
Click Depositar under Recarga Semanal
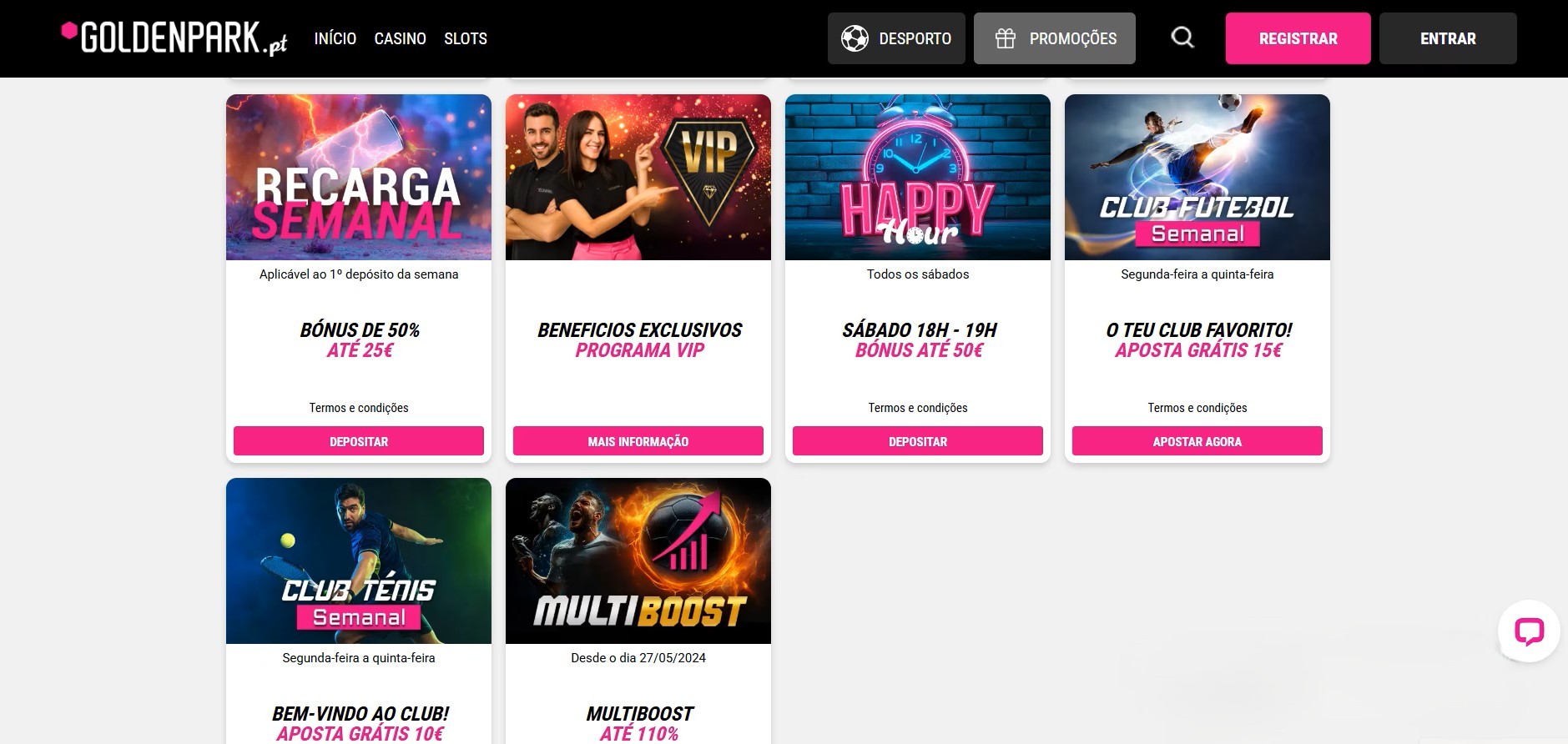coord(359,441)
